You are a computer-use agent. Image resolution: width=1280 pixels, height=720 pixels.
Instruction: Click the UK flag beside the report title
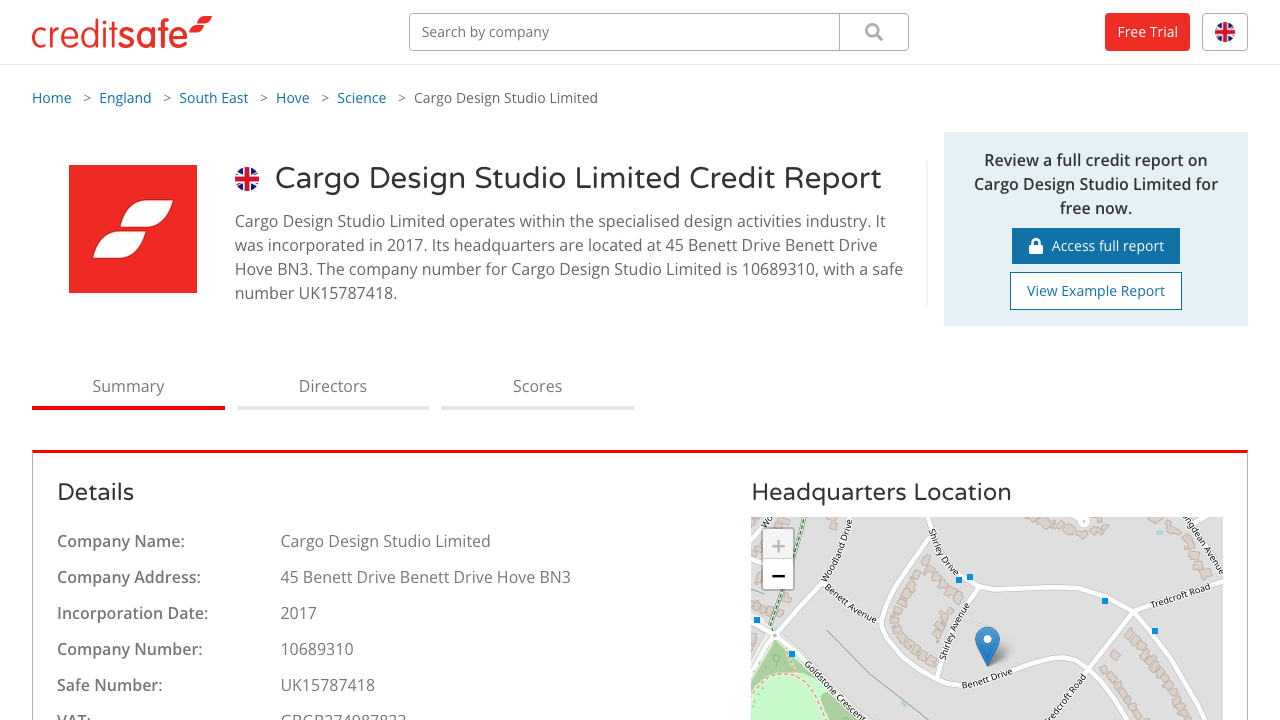point(246,179)
